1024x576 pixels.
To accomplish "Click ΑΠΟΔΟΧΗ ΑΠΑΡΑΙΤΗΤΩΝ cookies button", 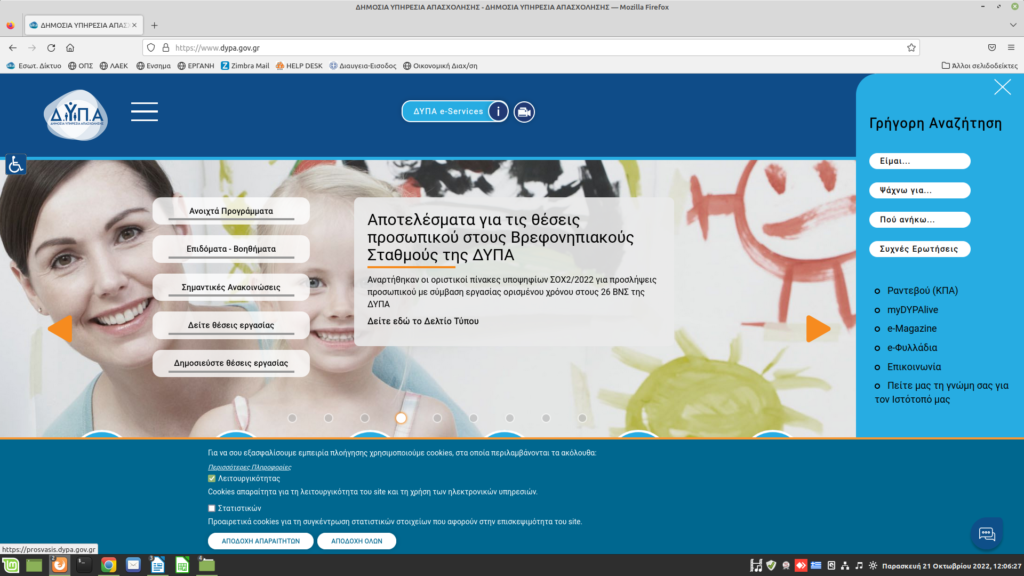I will coord(261,541).
